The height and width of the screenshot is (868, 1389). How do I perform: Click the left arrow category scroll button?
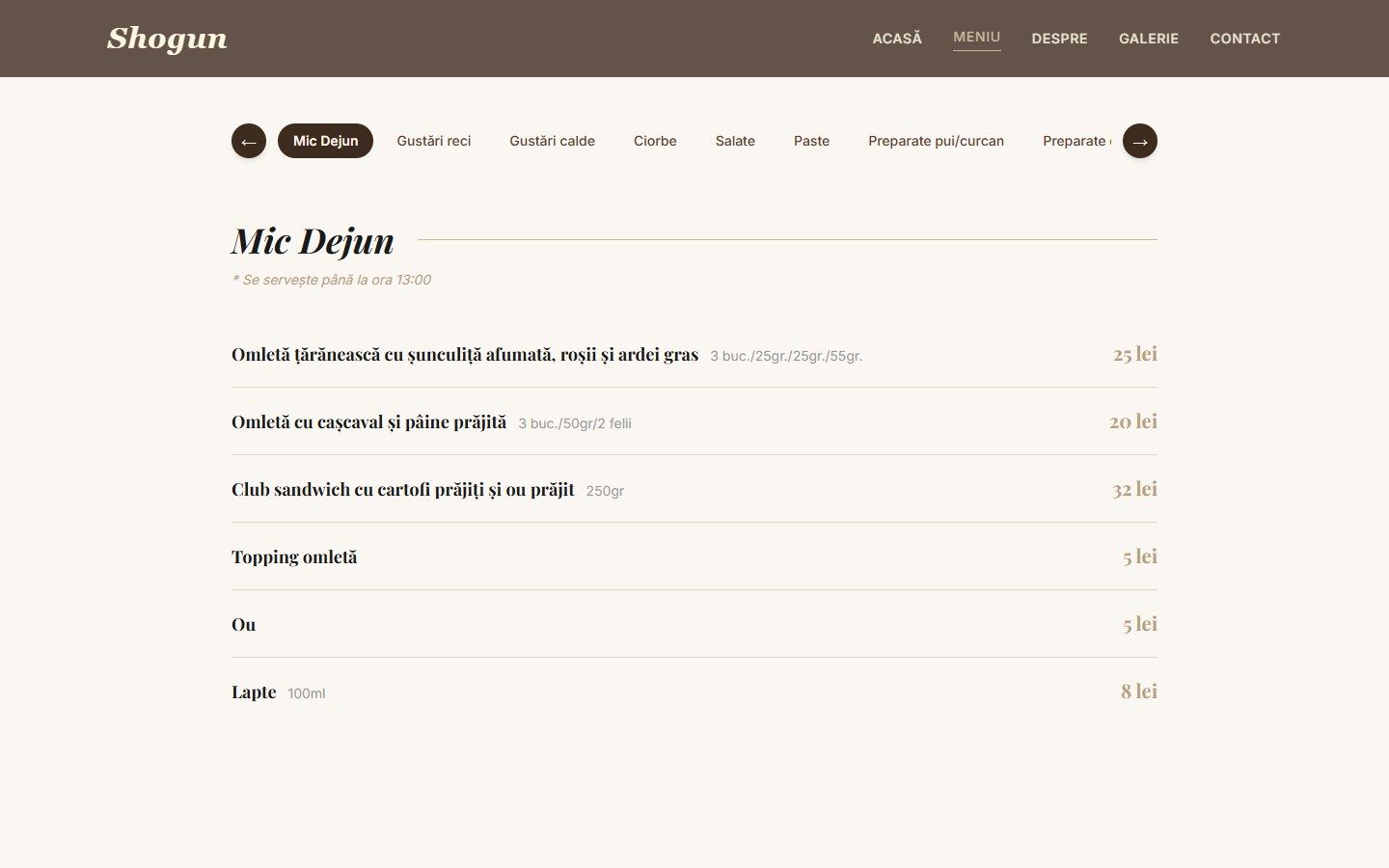(x=249, y=141)
